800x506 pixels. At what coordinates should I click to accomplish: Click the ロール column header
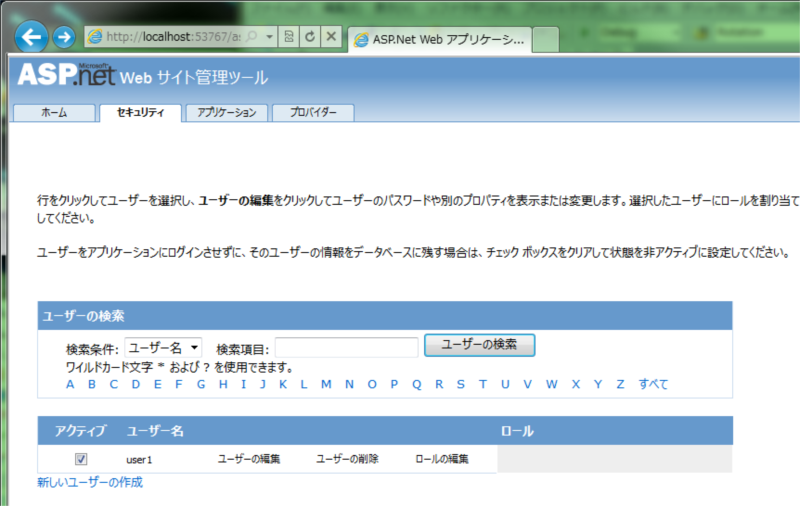pos(517,431)
